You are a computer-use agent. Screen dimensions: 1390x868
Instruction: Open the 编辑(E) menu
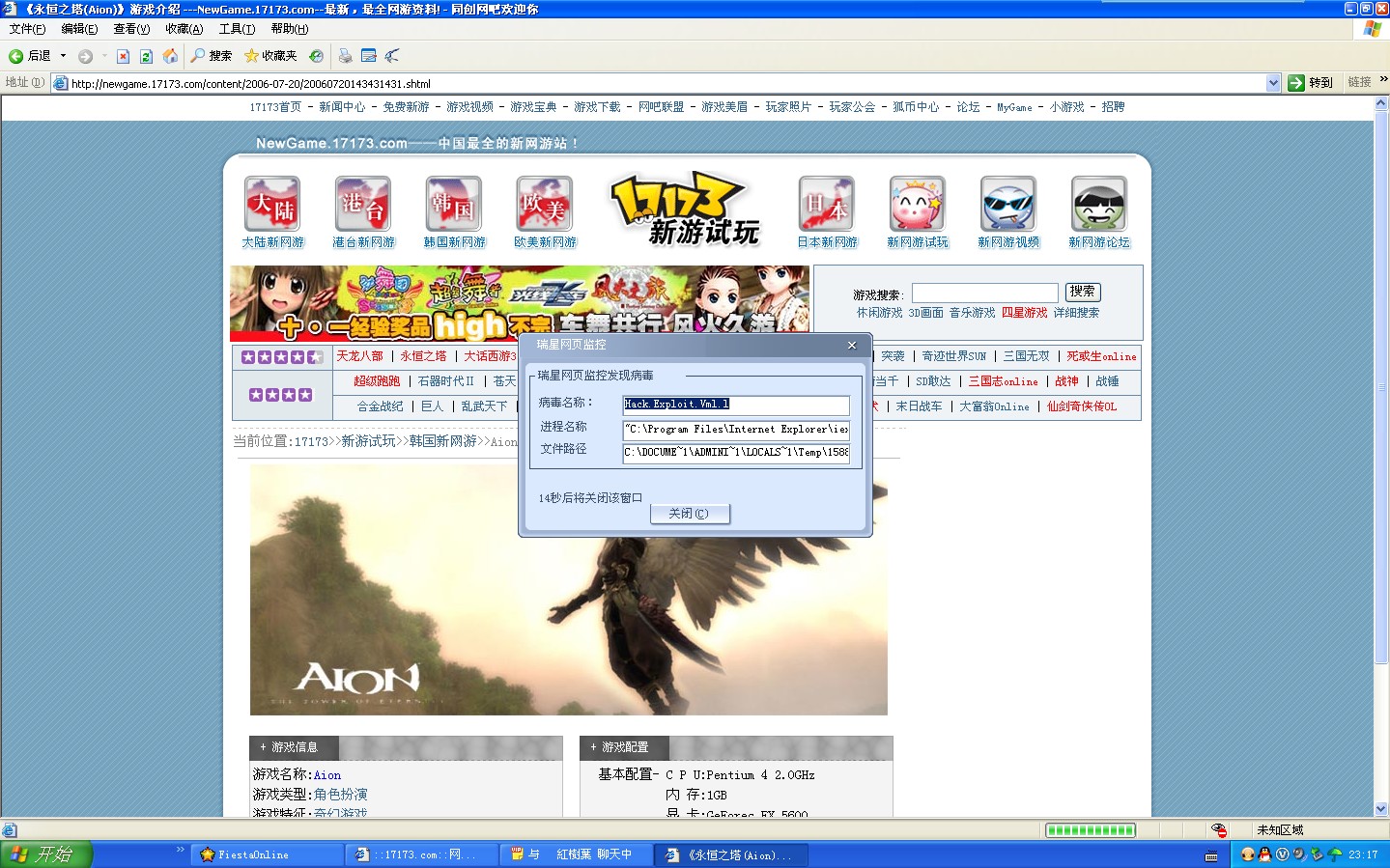[x=79, y=29]
